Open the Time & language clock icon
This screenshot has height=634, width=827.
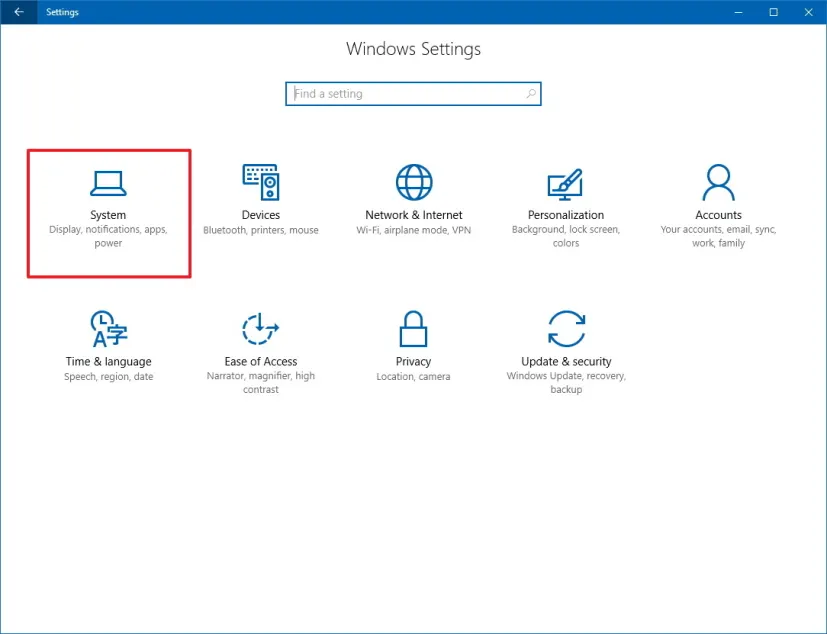point(109,329)
